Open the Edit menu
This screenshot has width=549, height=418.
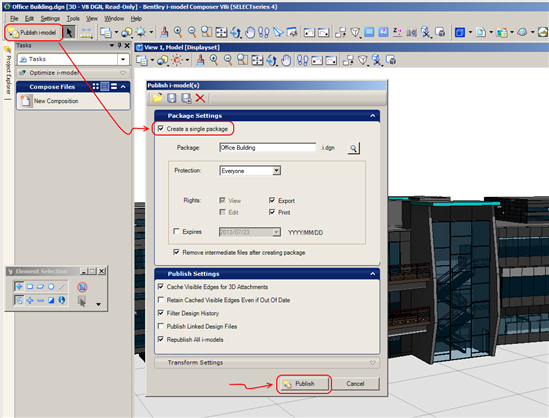click(x=29, y=19)
